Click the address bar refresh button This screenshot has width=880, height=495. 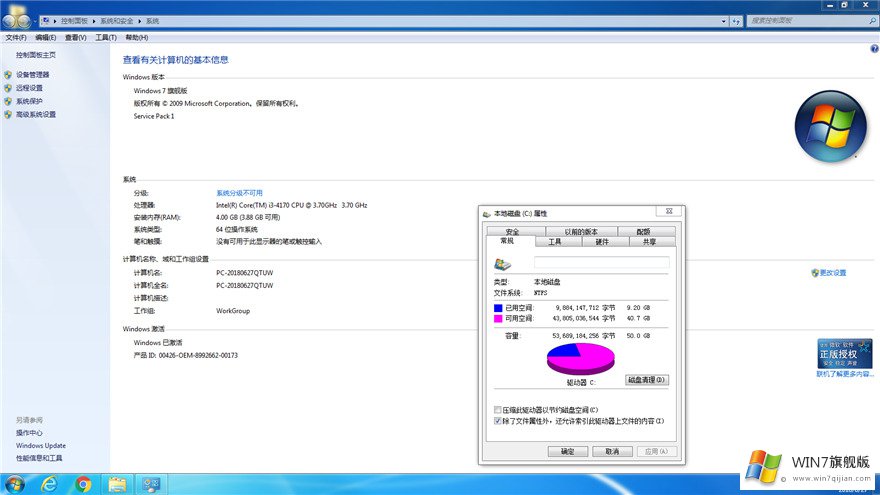736,21
